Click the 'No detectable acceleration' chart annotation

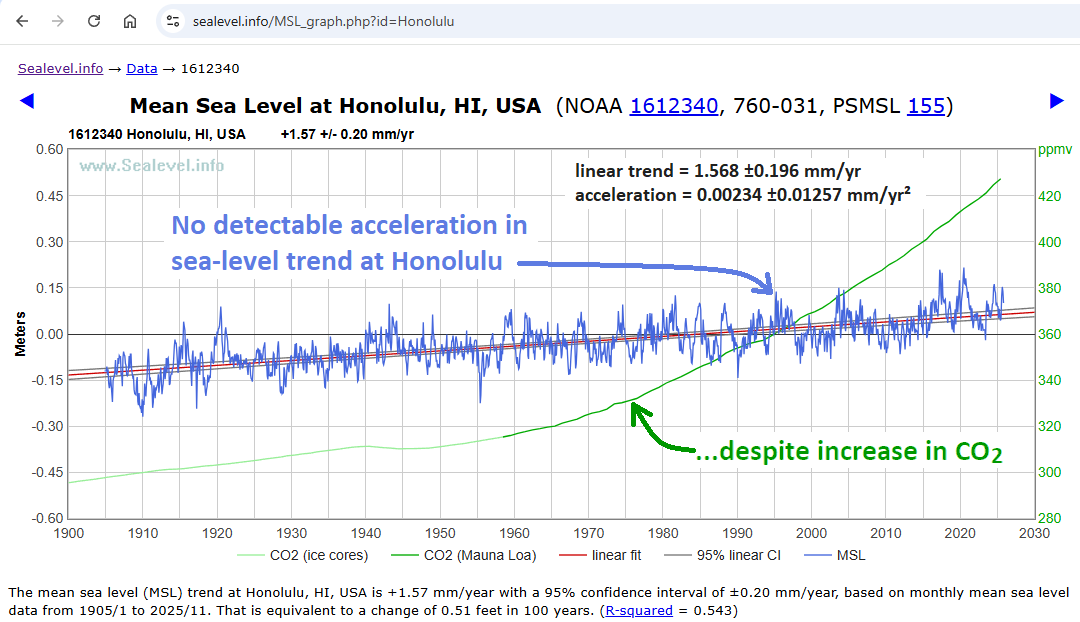(x=349, y=243)
